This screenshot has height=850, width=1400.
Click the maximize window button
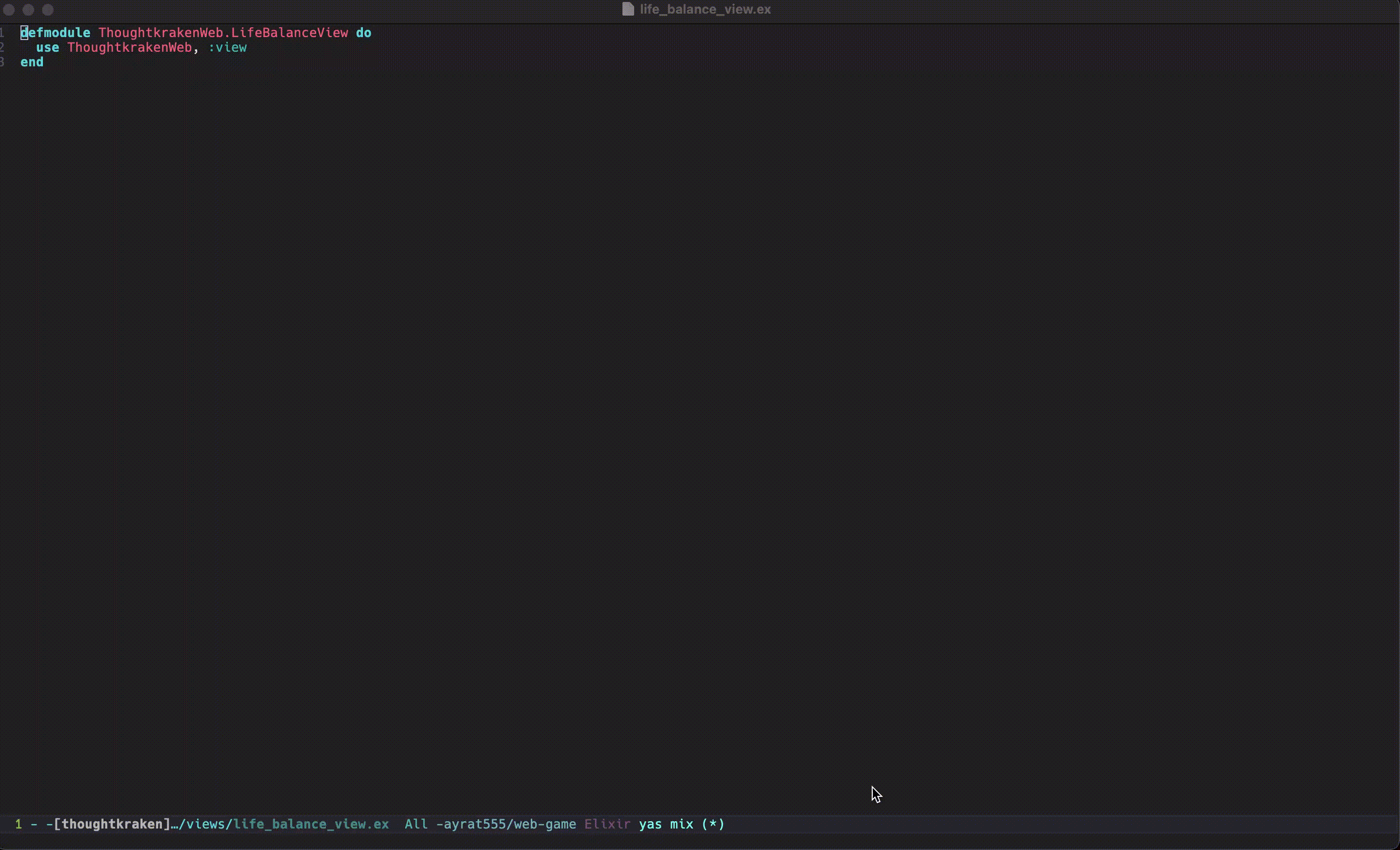(48, 10)
